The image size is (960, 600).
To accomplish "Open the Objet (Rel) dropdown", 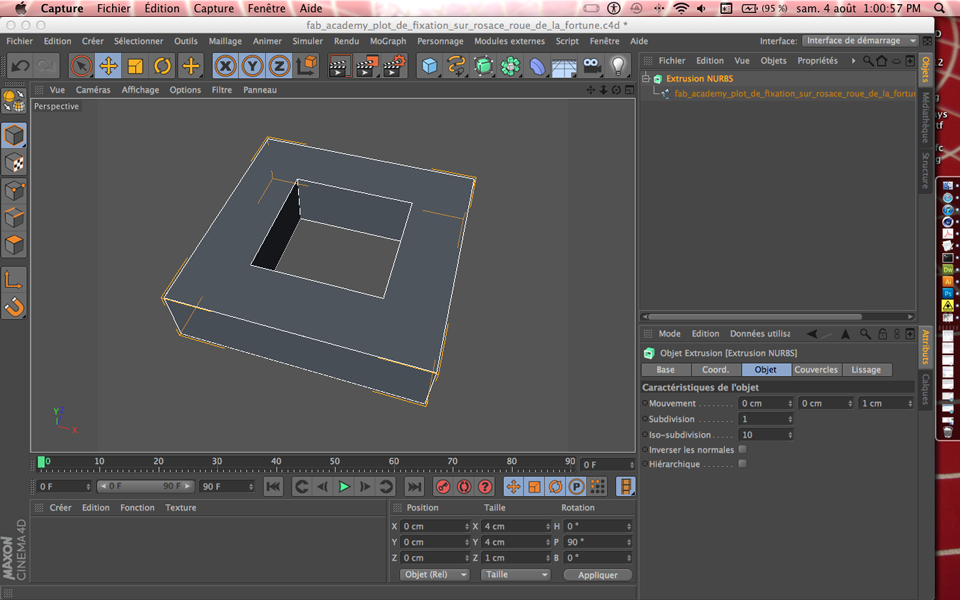I will 435,575.
